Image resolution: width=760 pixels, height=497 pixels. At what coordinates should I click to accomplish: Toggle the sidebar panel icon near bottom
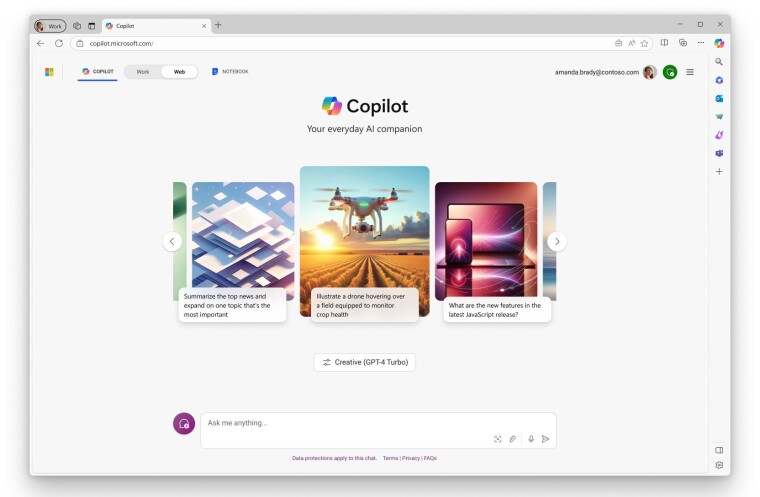pos(719,450)
